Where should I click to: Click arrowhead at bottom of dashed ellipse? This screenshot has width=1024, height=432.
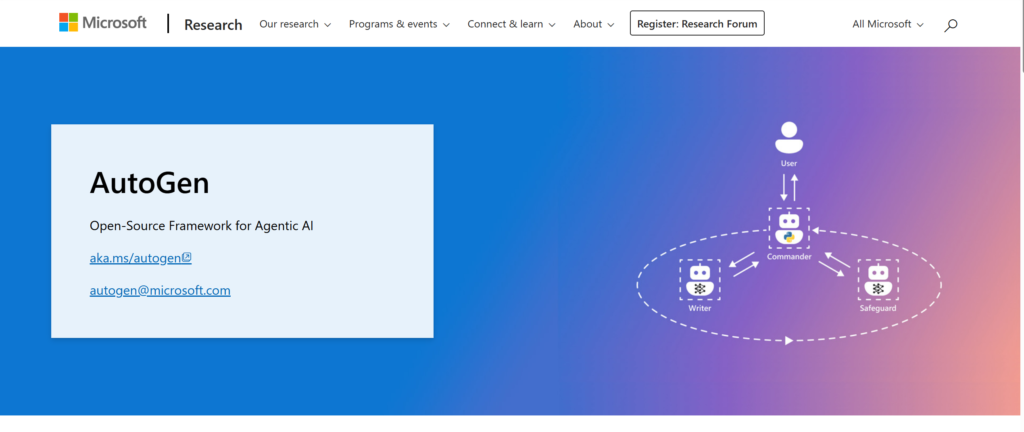click(789, 341)
